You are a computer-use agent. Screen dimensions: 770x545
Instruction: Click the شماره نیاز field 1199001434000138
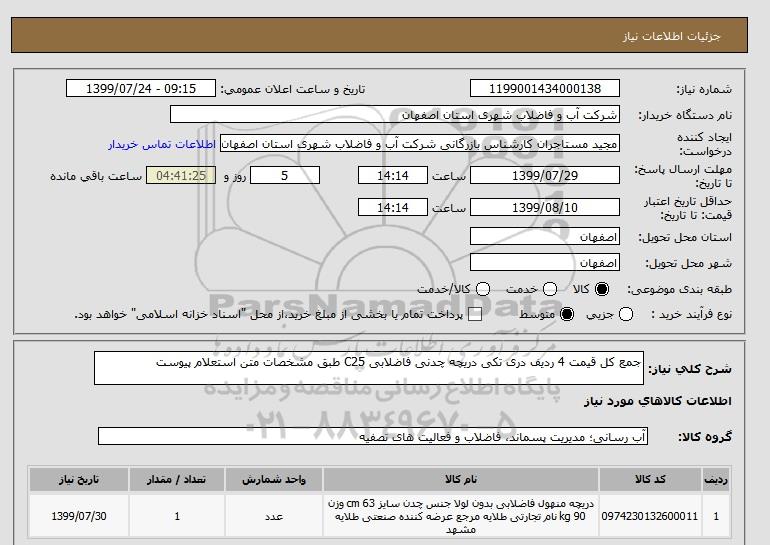point(545,88)
